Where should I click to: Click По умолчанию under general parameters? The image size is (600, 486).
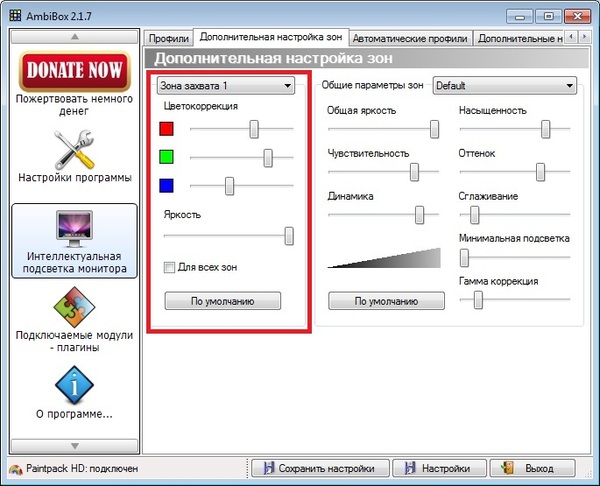pos(386,301)
